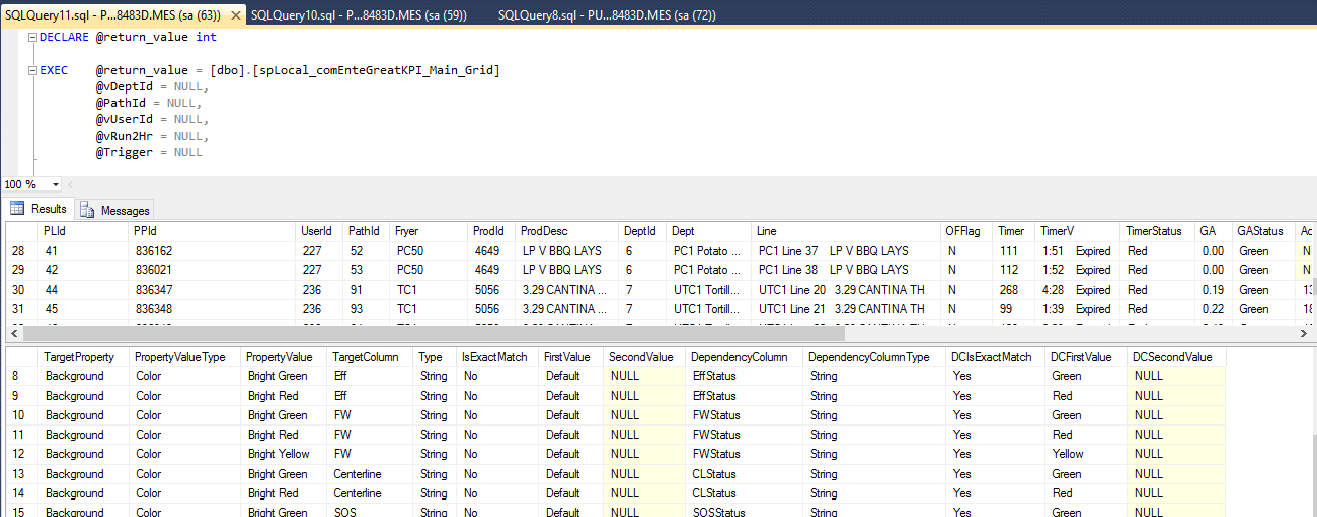
Task: Click PPId cell 836021
Action: (x=212, y=270)
